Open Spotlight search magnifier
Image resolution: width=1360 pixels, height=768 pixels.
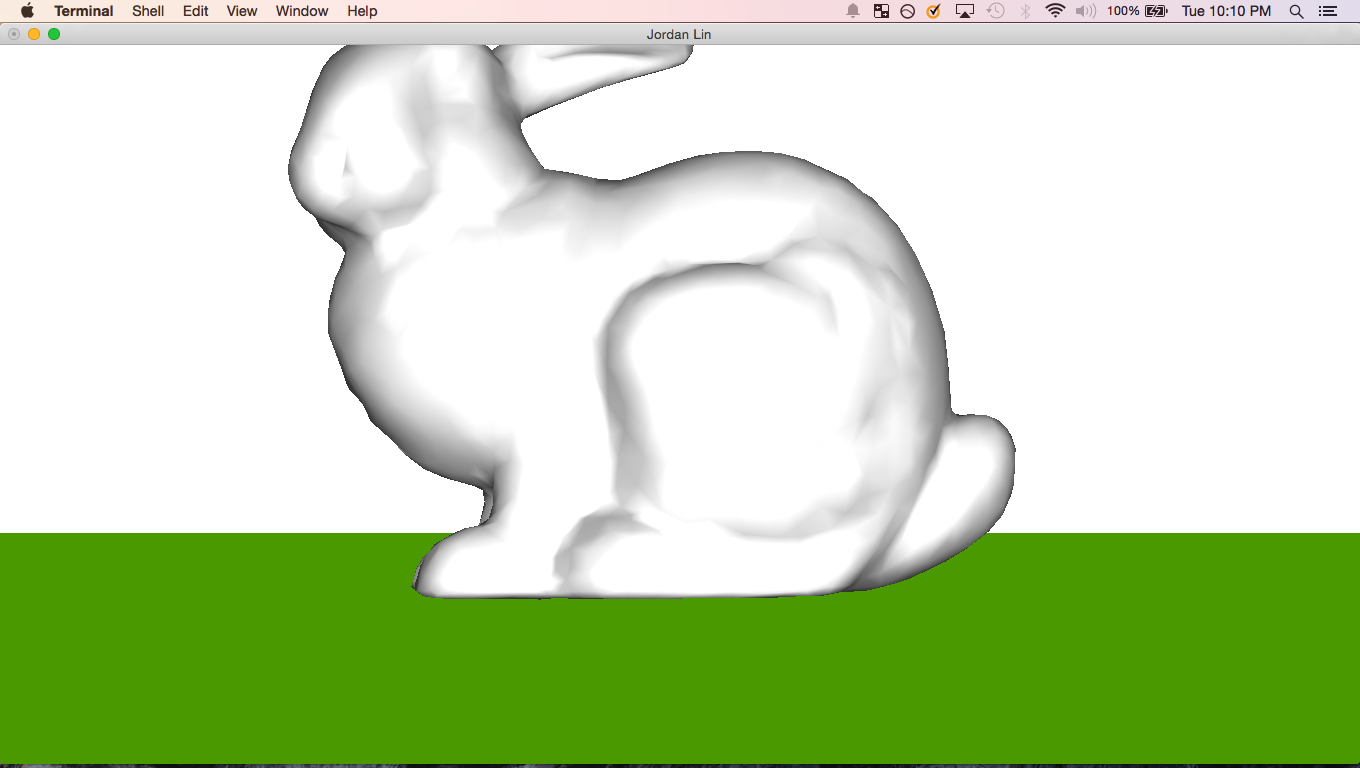coord(1296,11)
